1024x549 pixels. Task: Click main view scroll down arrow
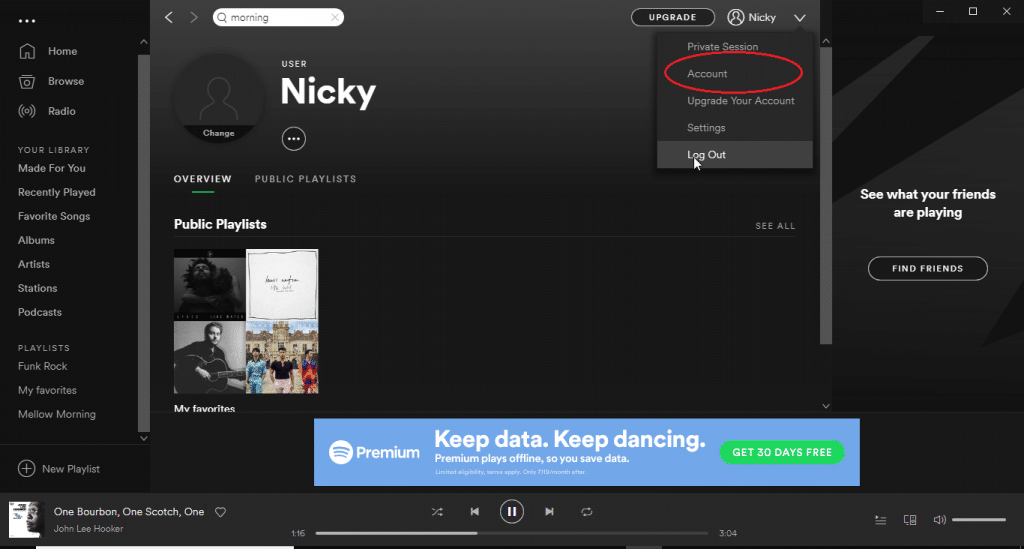point(826,406)
